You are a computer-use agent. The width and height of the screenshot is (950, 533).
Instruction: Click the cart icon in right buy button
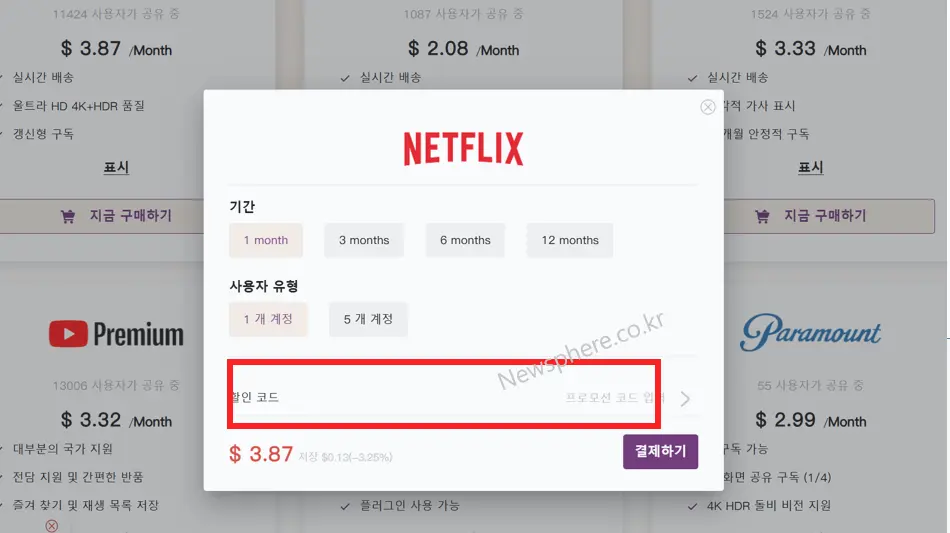762,216
